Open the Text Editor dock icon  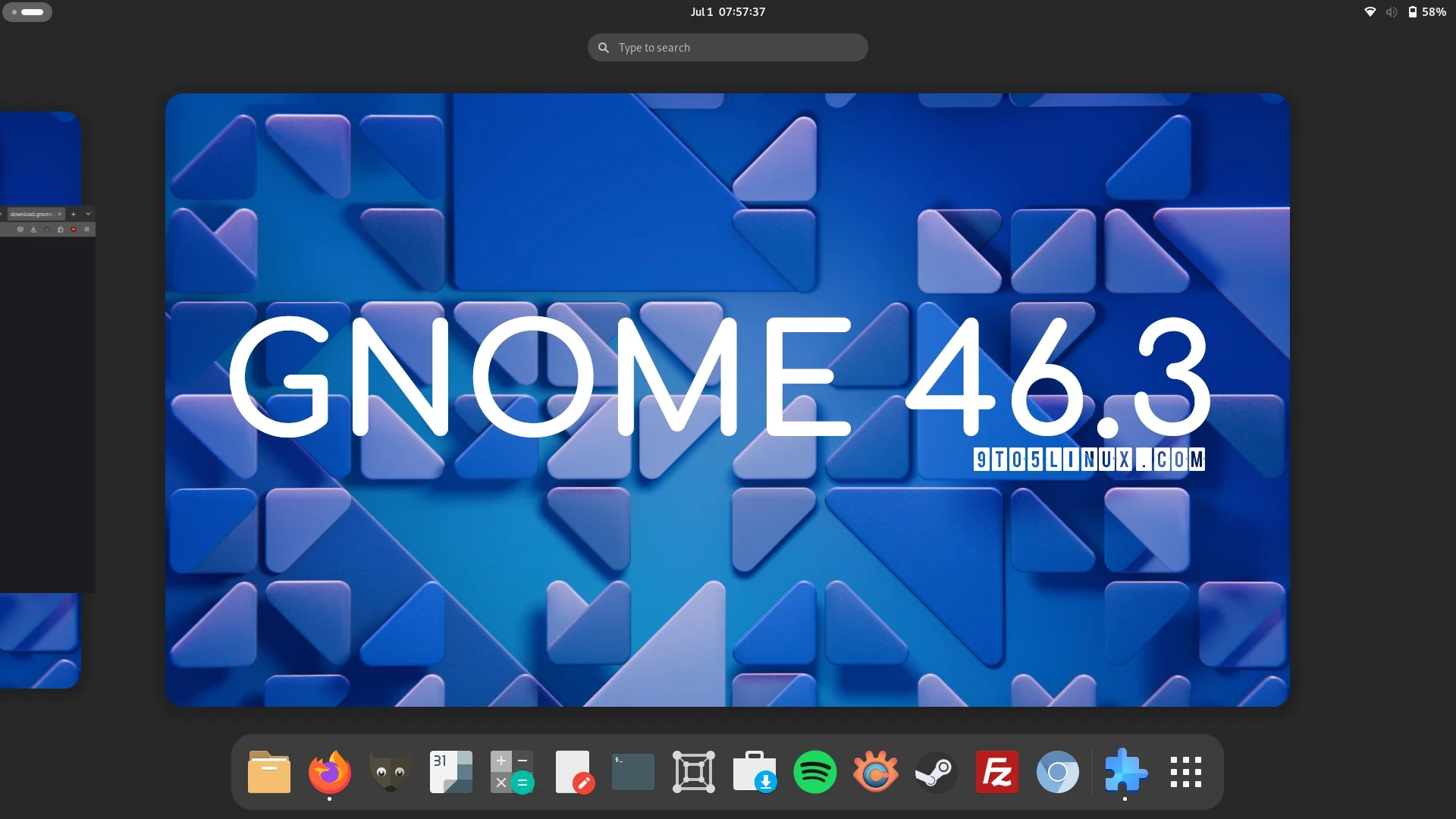(x=574, y=772)
